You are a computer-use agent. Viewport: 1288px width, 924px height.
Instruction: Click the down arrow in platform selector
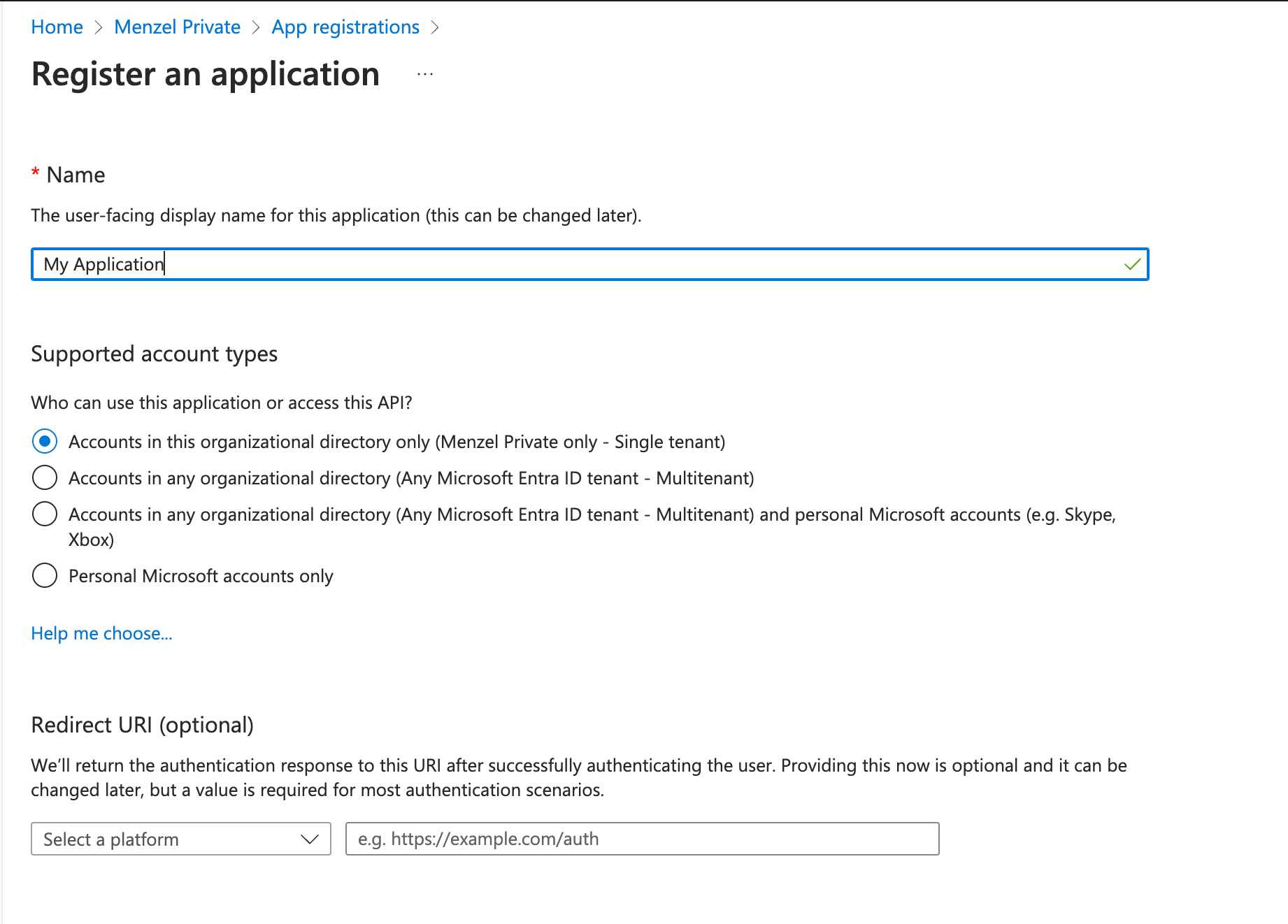[x=309, y=839]
